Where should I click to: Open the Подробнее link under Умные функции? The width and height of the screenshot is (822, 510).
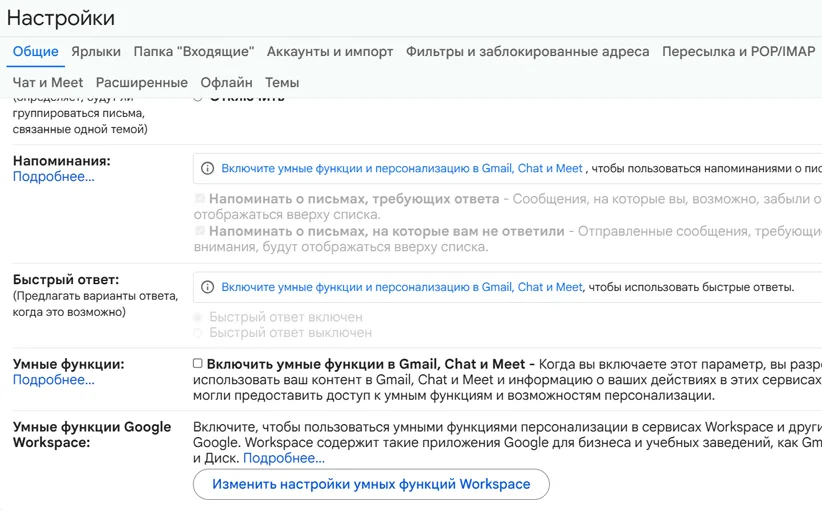coord(54,380)
